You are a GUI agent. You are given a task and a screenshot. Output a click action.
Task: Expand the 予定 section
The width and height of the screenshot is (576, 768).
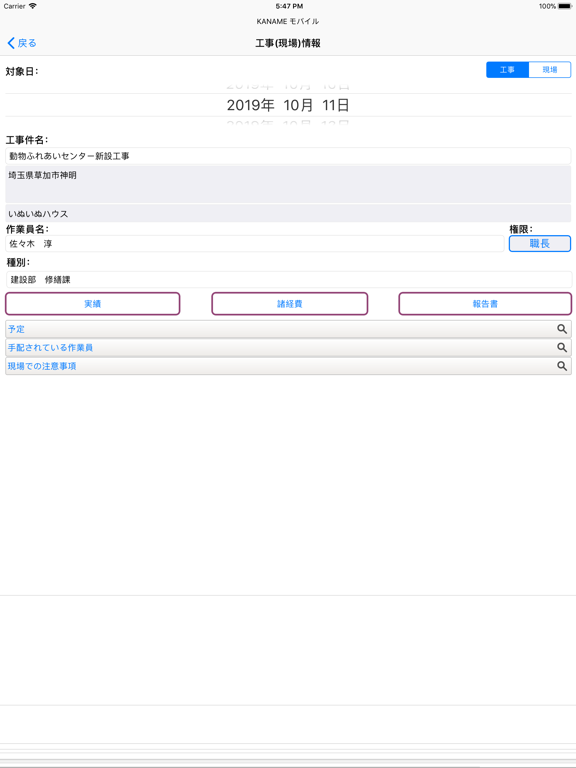(288, 329)
